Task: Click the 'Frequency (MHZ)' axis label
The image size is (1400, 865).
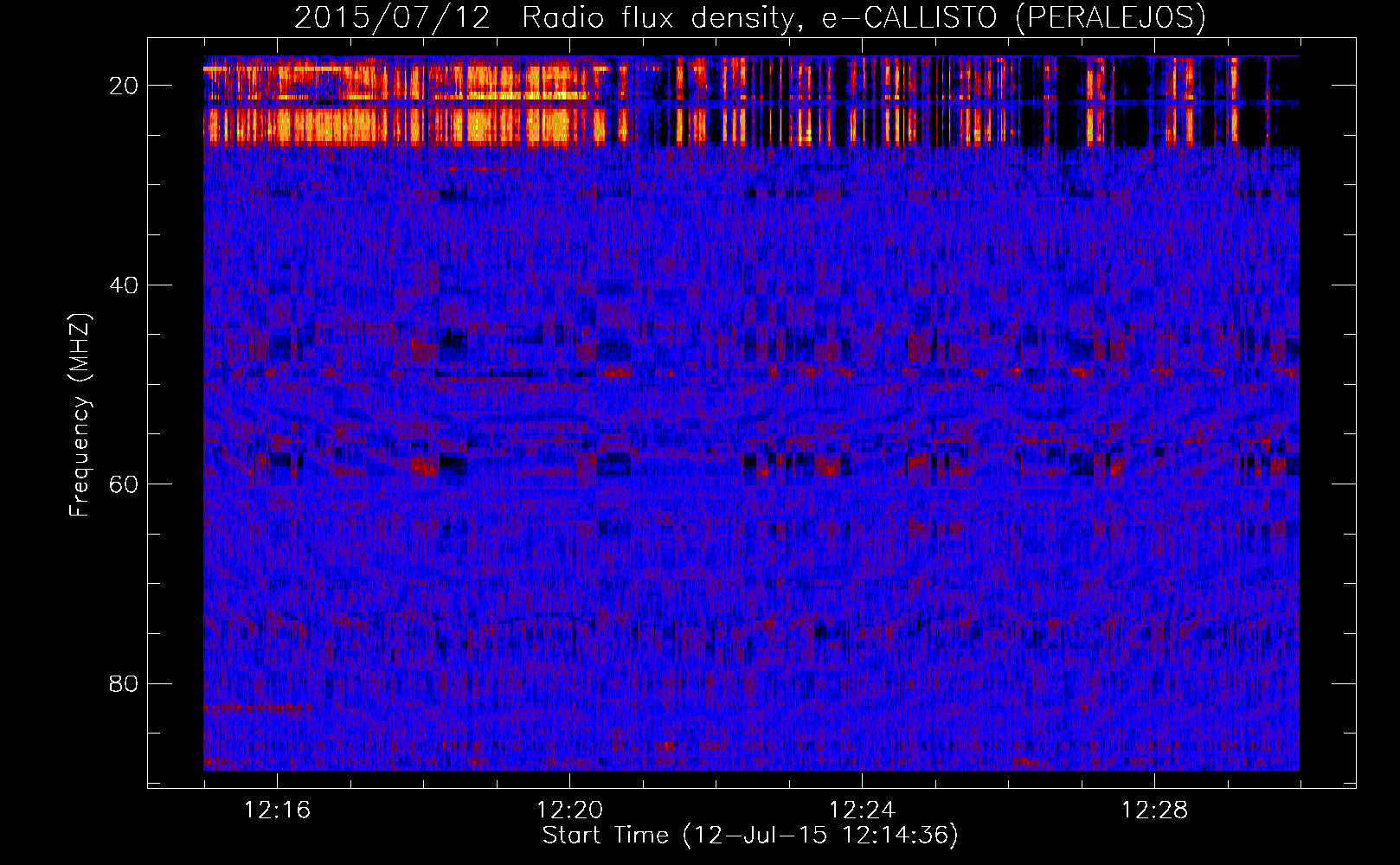Action: [80, 415]
